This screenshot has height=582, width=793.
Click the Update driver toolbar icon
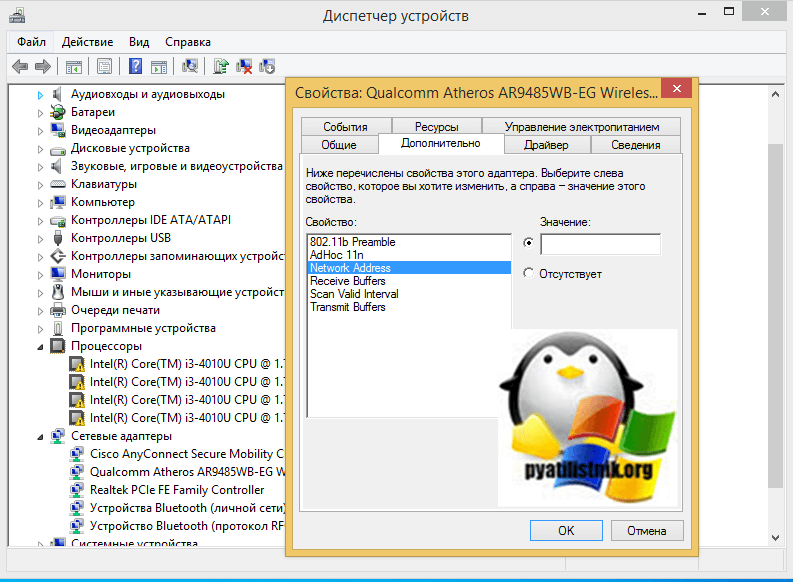pos(221,66)
